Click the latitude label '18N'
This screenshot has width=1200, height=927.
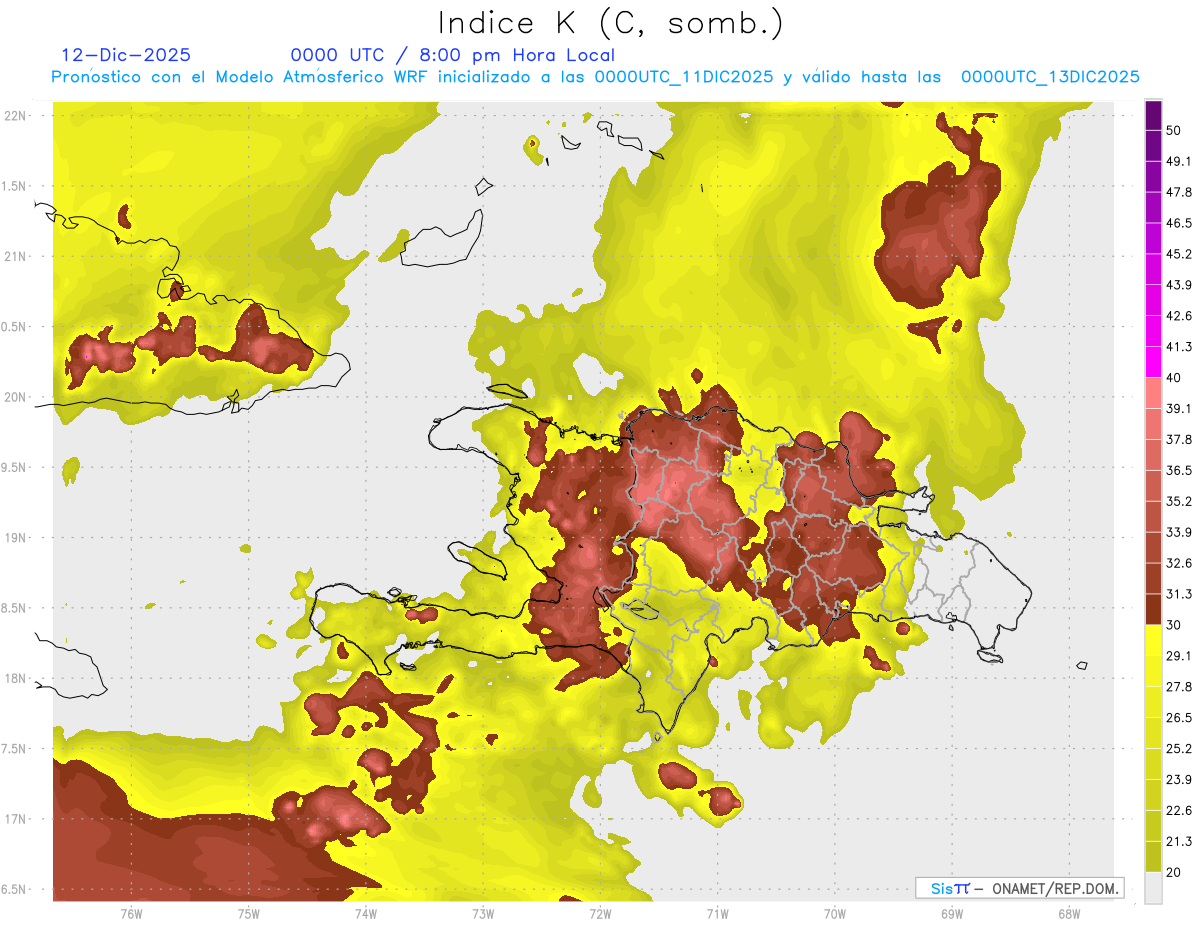pos(15,678)
